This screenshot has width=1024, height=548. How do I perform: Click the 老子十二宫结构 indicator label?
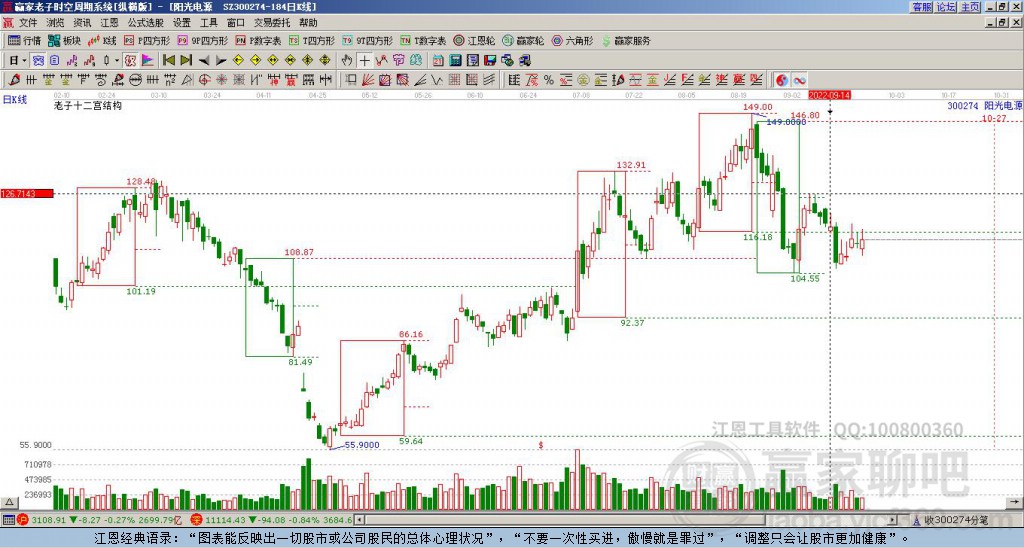pos(88,105)
